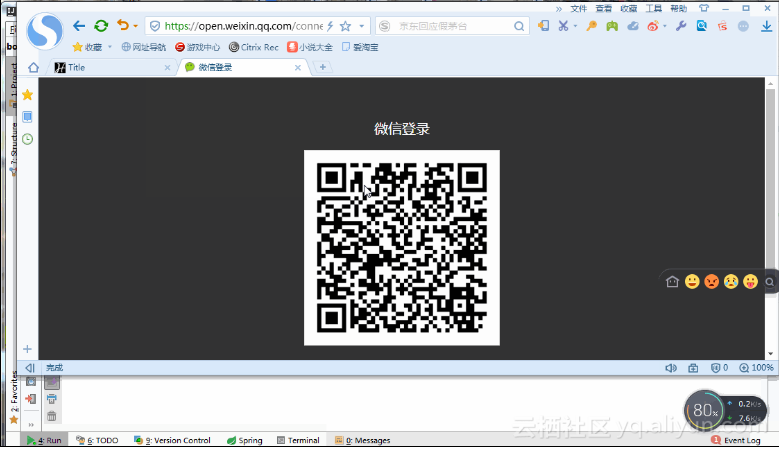This screenshot has height=450, width=779.
Task: Click the ad-block shield counter
Action: [719, 368]
